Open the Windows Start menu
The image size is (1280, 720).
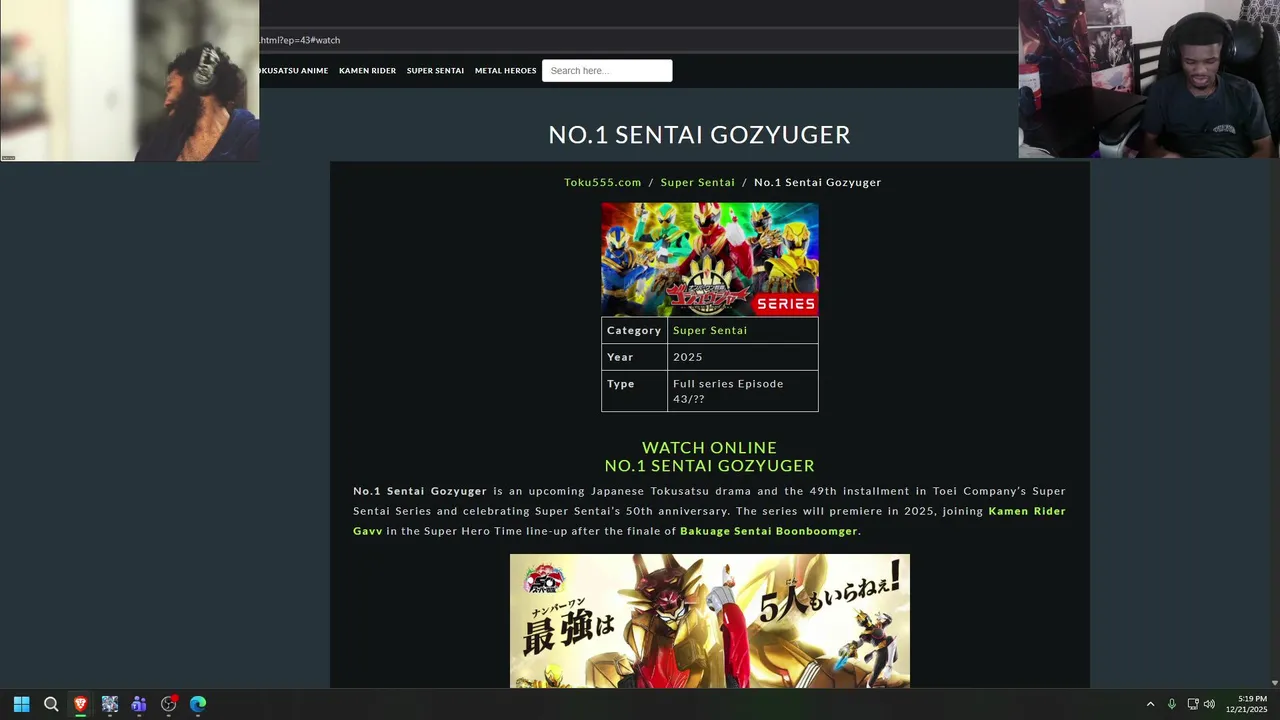(x=21, y=704)
